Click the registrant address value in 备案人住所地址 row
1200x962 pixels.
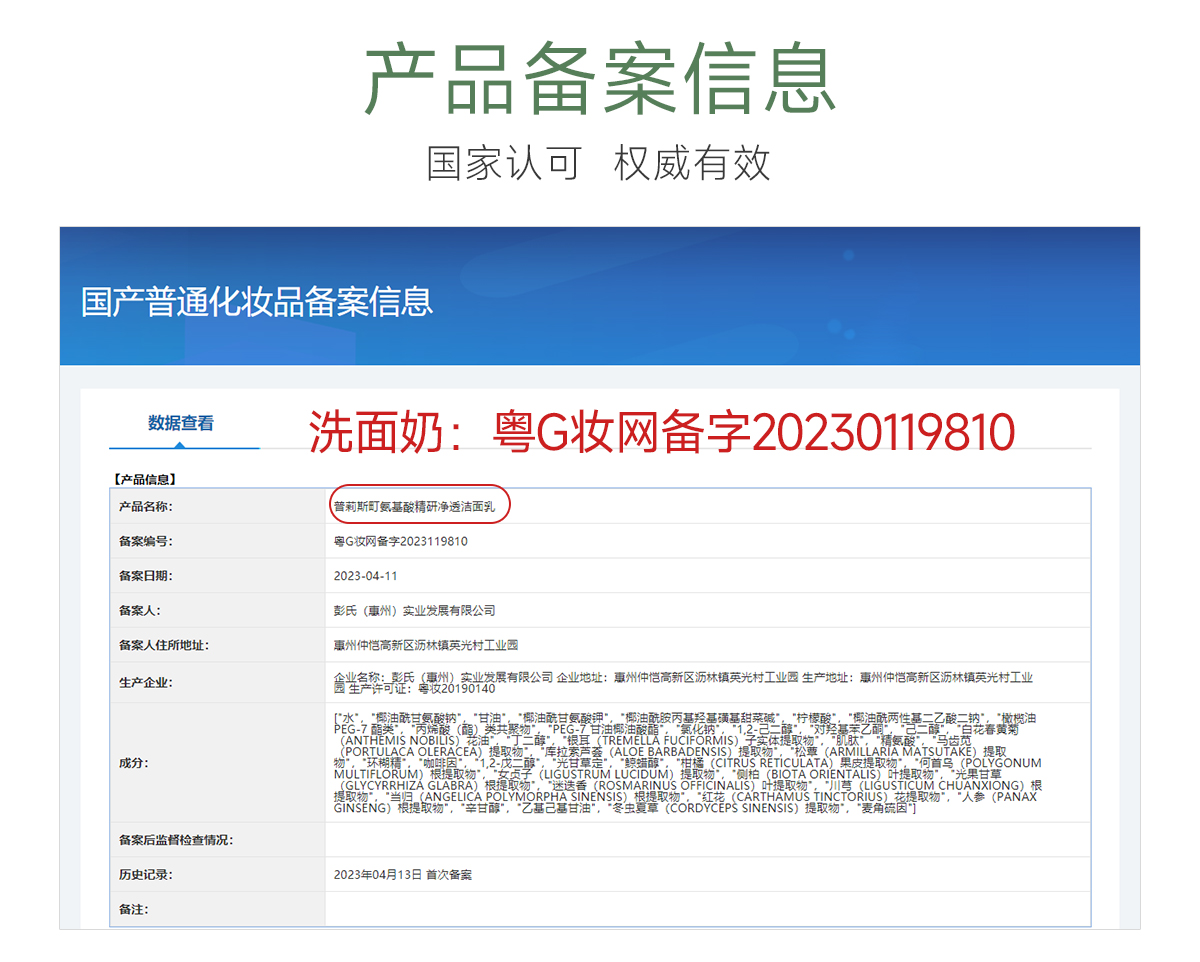(426, 645)
